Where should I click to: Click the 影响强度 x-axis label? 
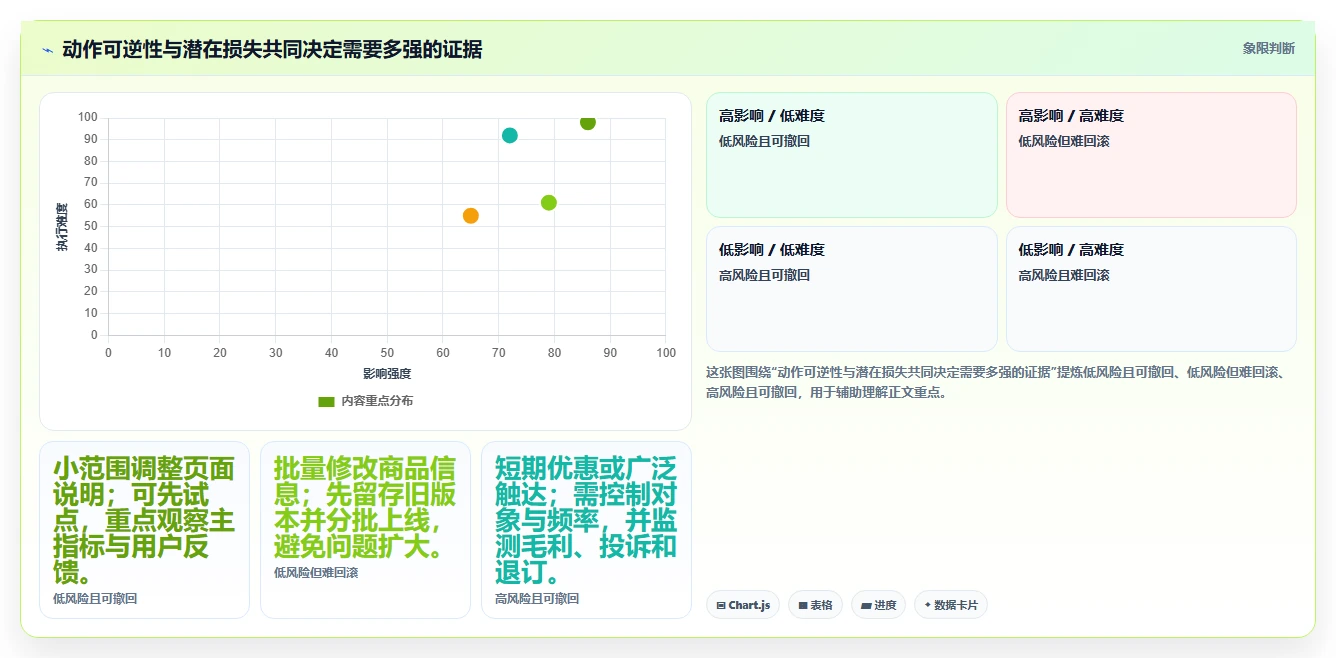[x=387, y=374]
